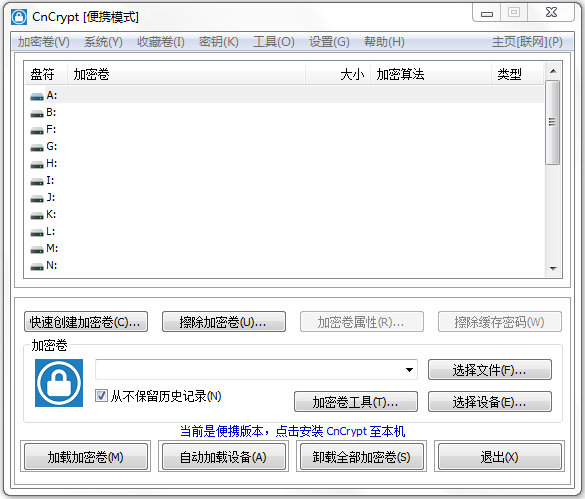
Task: Click 退出(X) button
Action: point(500,456)
